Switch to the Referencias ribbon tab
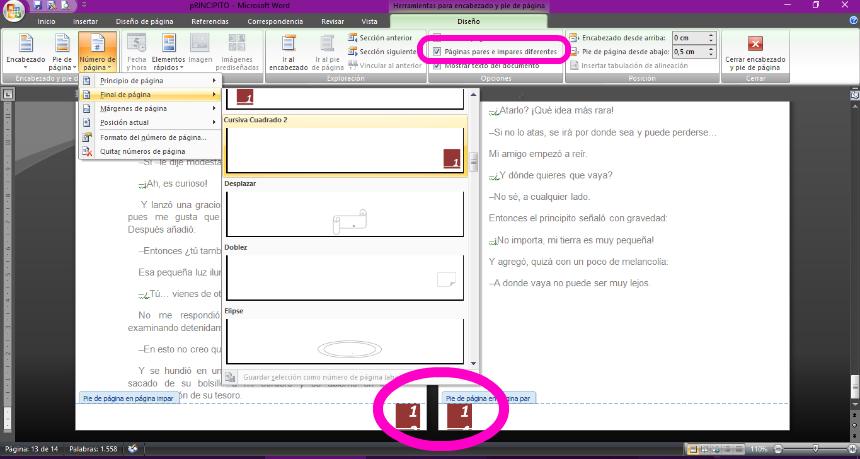Image resolution: width=860 pixels, height=459 pixels. tap(209, 21)
